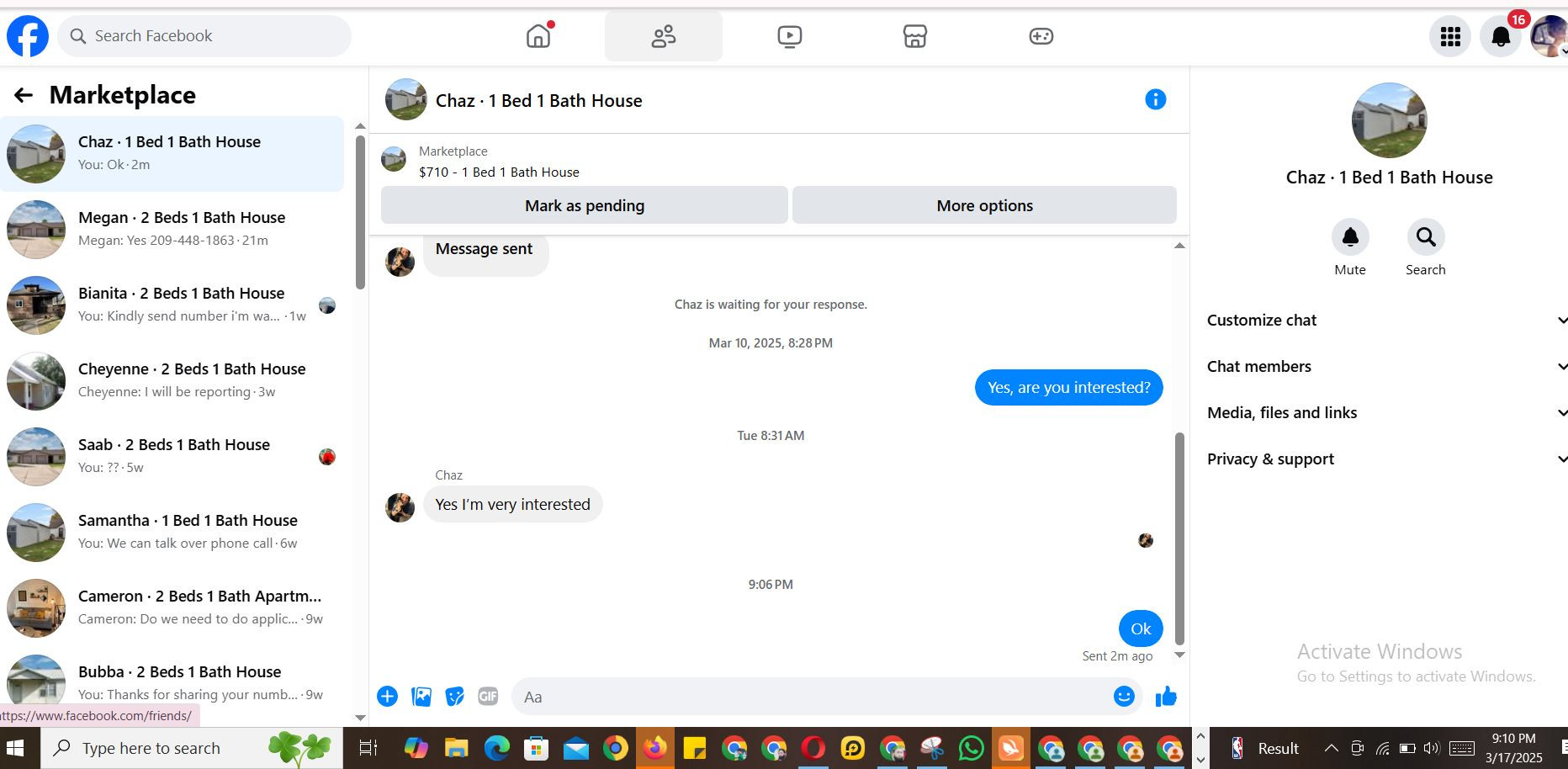Open more actions plus icon in composer

click(387, 696)
